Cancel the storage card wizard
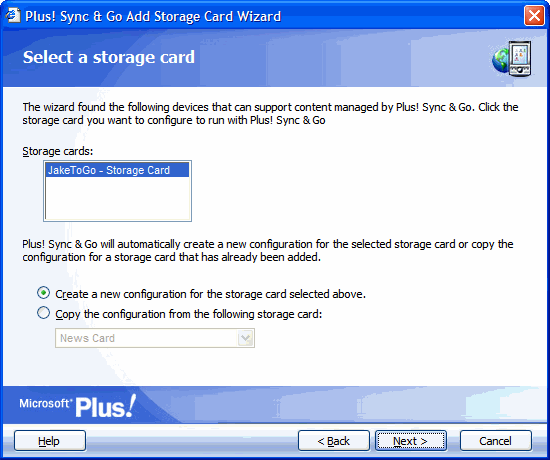Screen dimensions: 550x460 496,441
